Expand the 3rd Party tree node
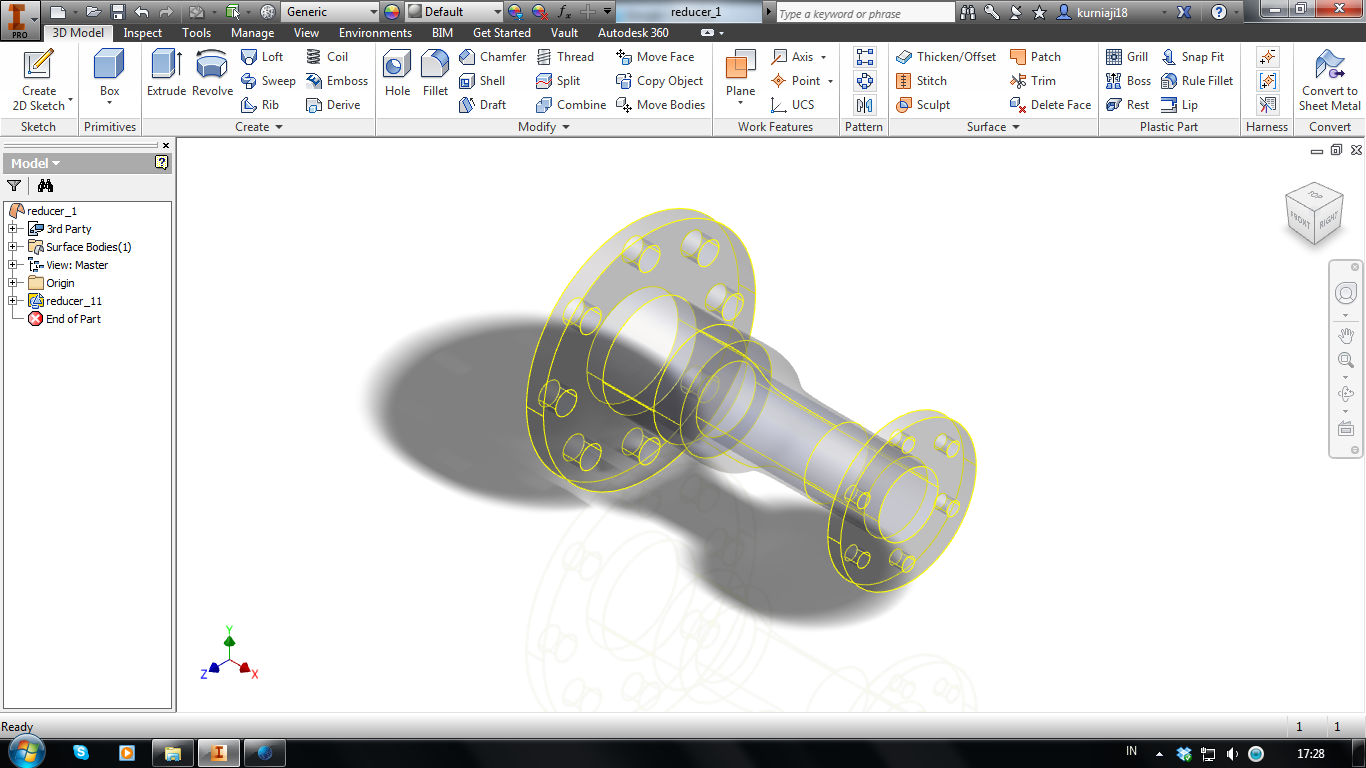Screen dimensions: 1366x768 tap(13, 229)
